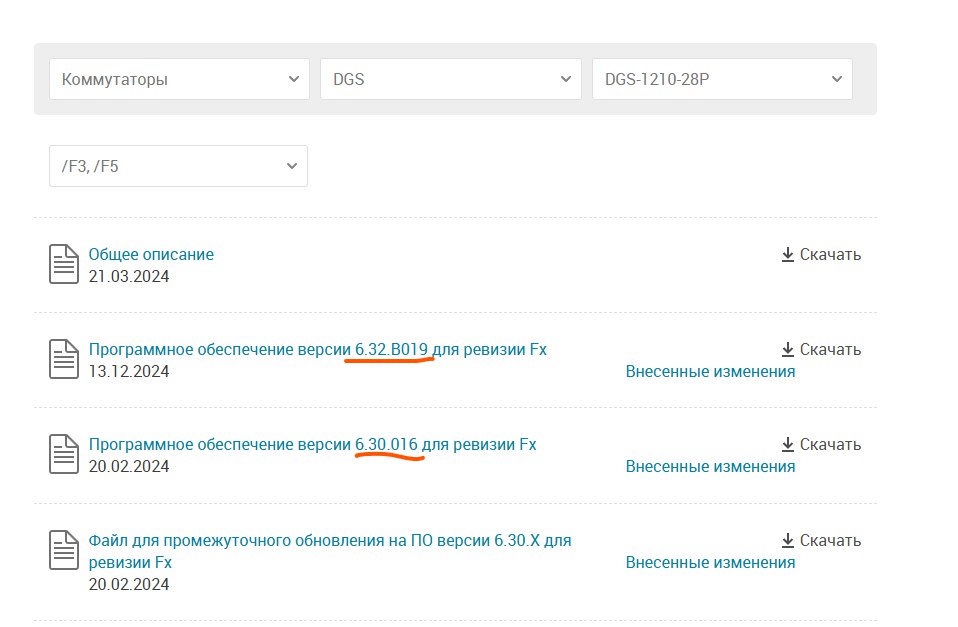Open the DGS series dropdown
This screenshot has height=627, width=958.
451,79
